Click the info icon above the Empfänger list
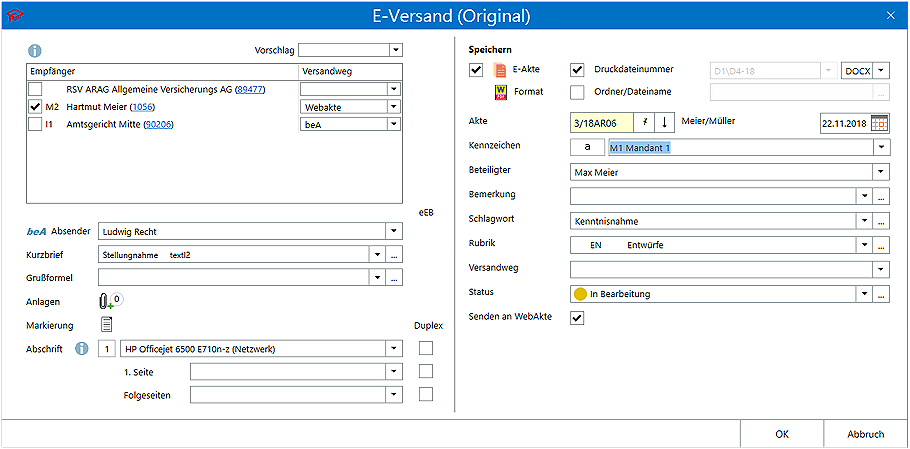 (34, 50)
